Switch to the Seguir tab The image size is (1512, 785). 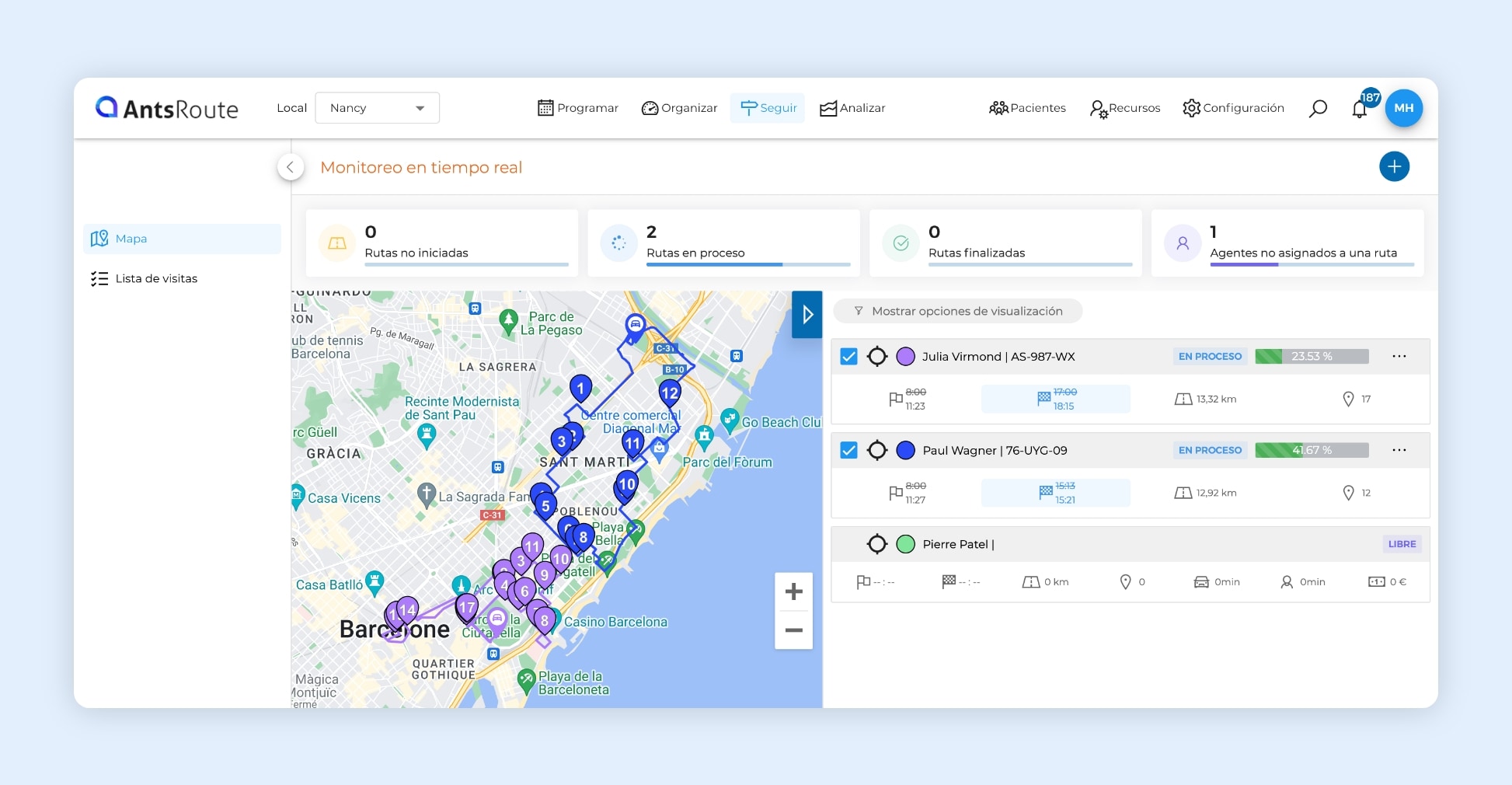pyautogui.click(x=768, y=107)
